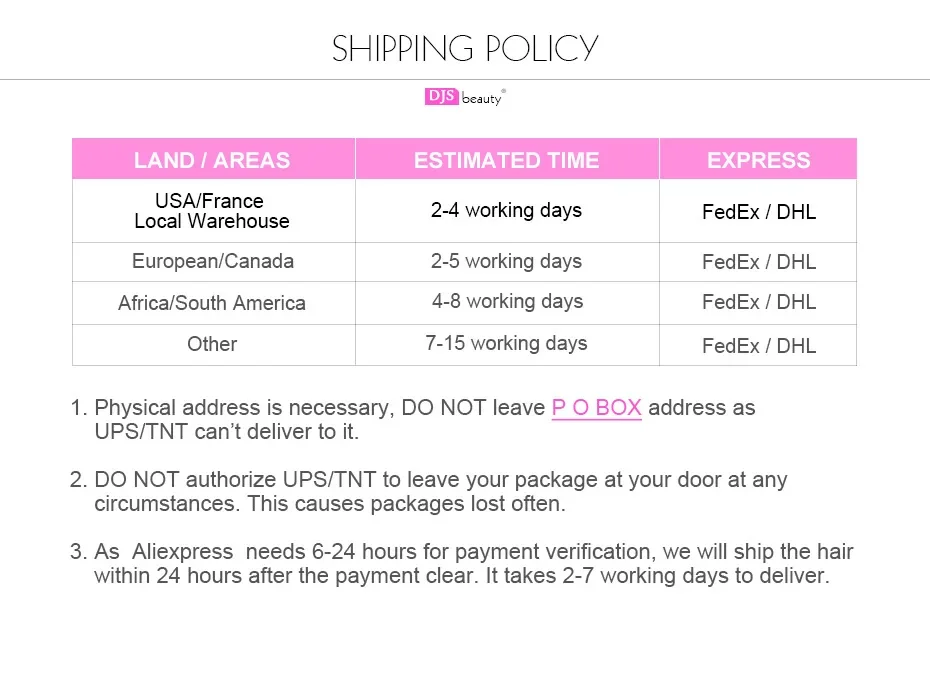Select the ESTIMATED TIME column header
930x681 pixels.
506,160
